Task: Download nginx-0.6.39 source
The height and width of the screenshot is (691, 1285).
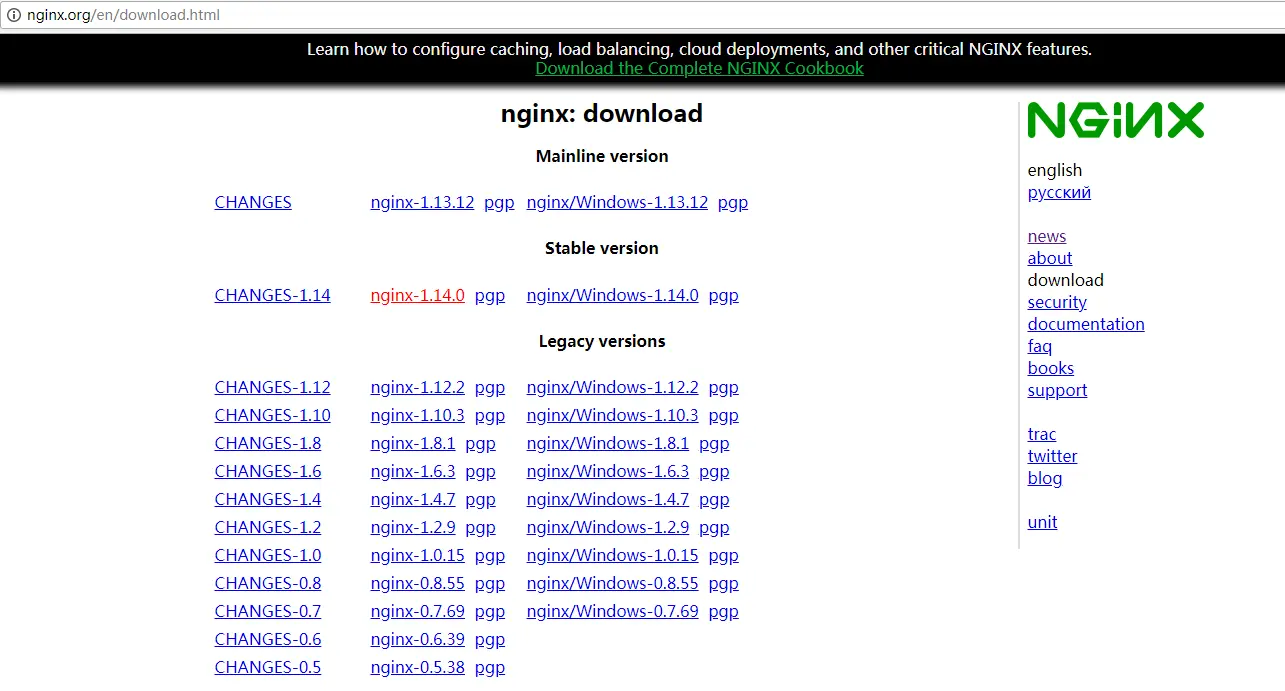Action: pyautogui.click(x=417, y=639)
